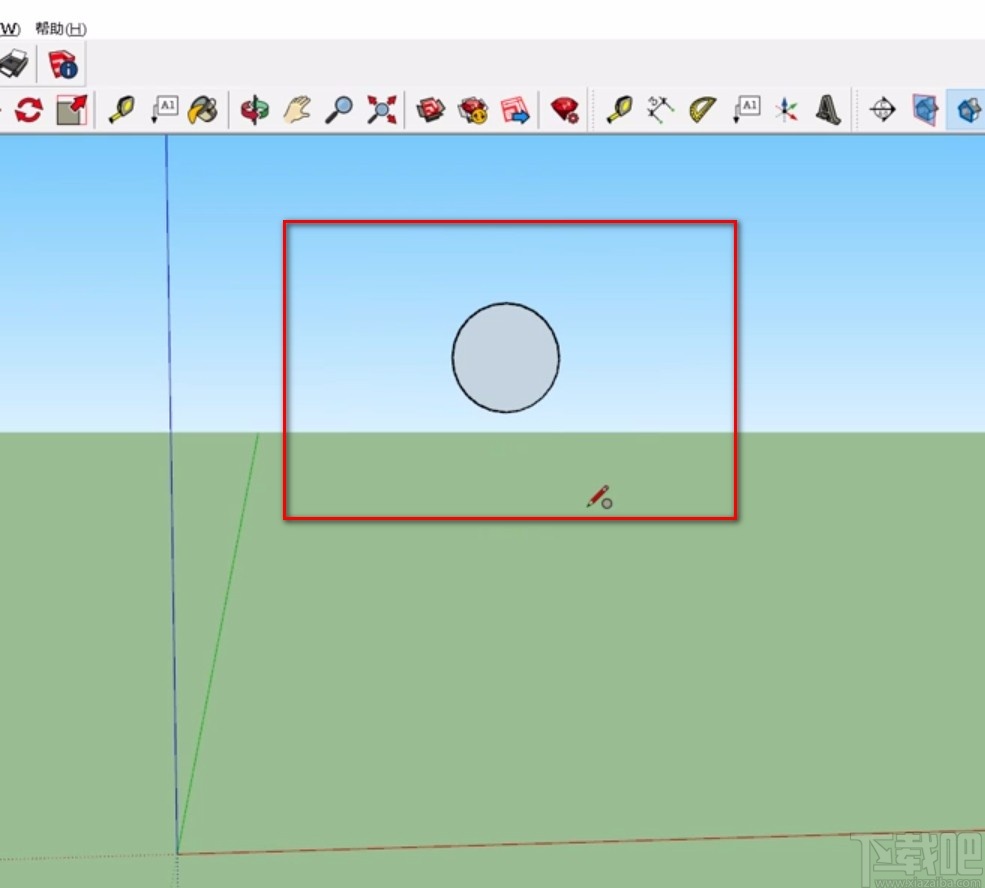Click the SketchUp info icon

pyautogui.click(x=63, y=62)
